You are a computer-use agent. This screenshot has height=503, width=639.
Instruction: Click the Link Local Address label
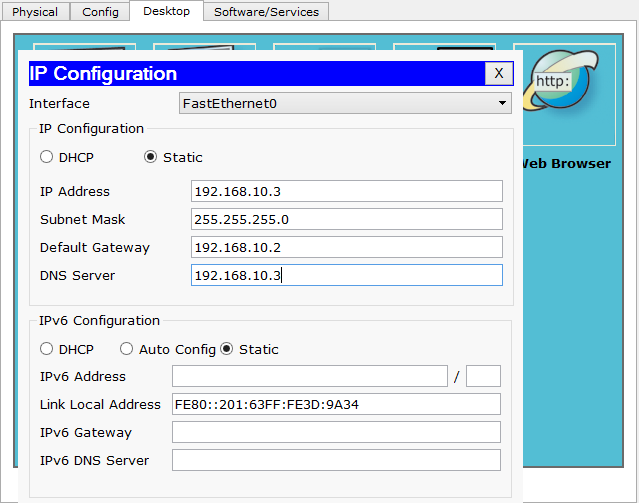[100, 404]
